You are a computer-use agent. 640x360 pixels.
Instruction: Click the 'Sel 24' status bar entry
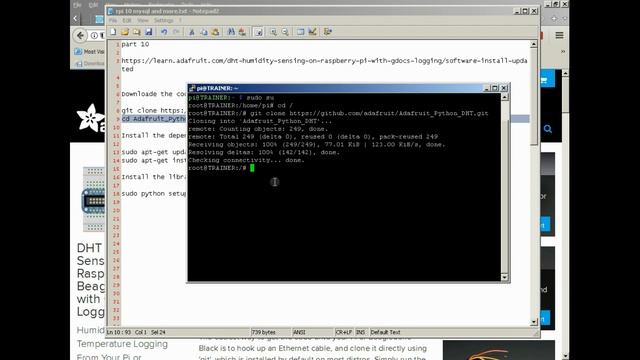click(x=158, y=332)
